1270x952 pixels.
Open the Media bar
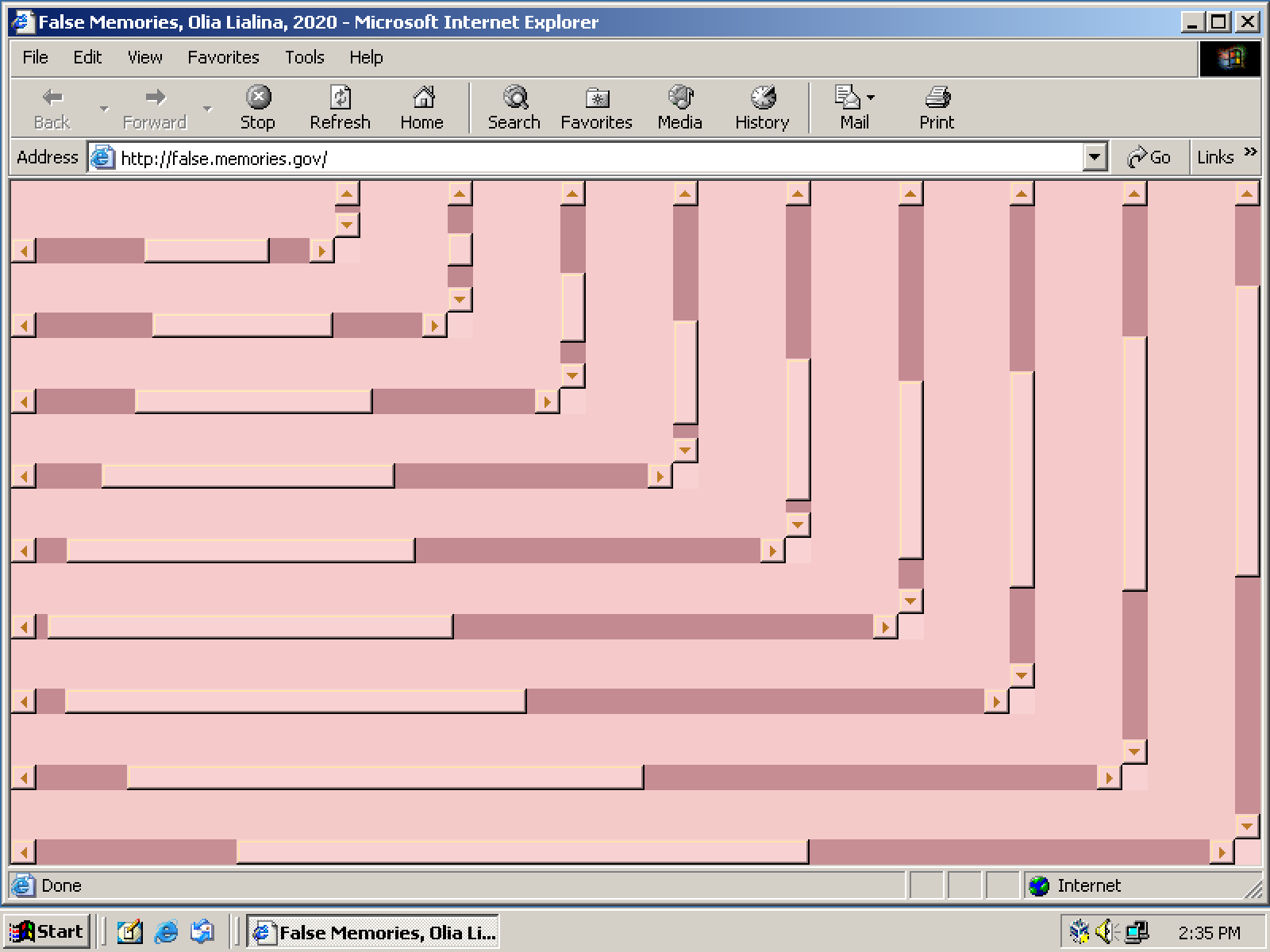coord(679,109)
